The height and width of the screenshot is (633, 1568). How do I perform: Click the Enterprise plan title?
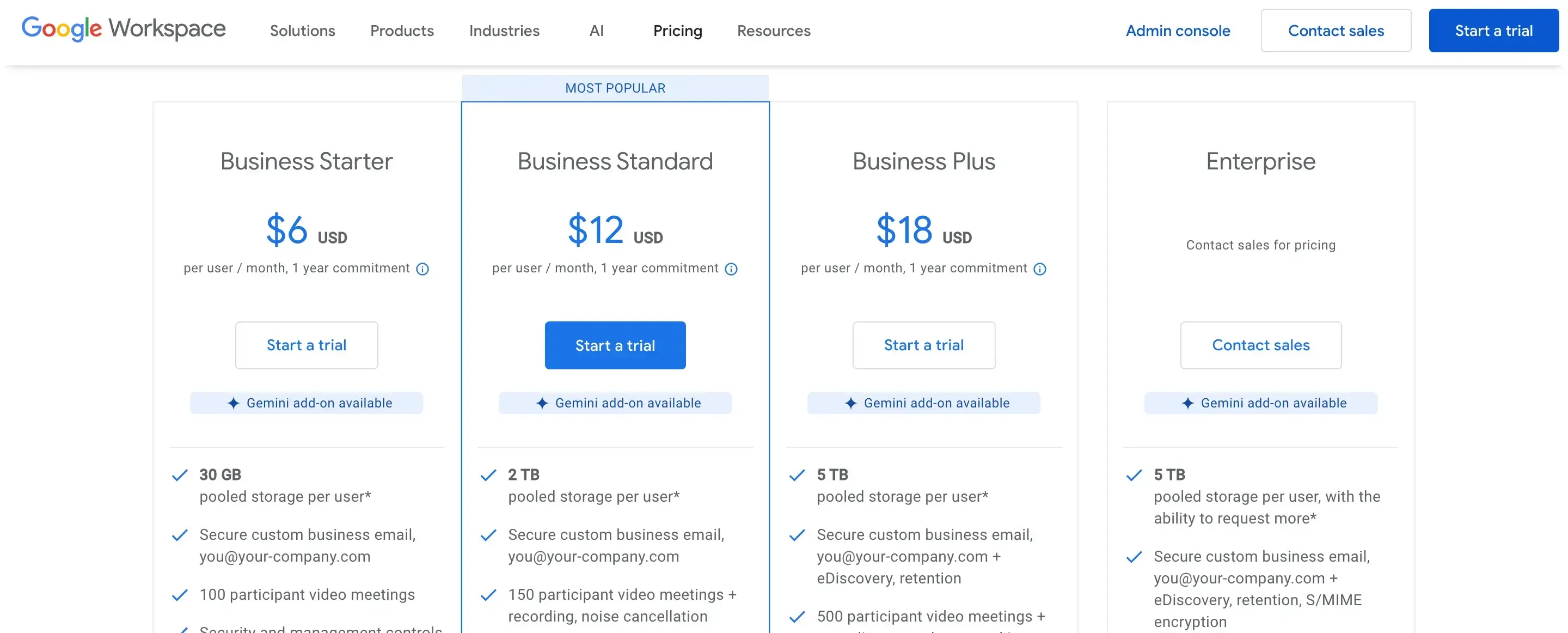pyautogui.click(x=1260, y=161)
